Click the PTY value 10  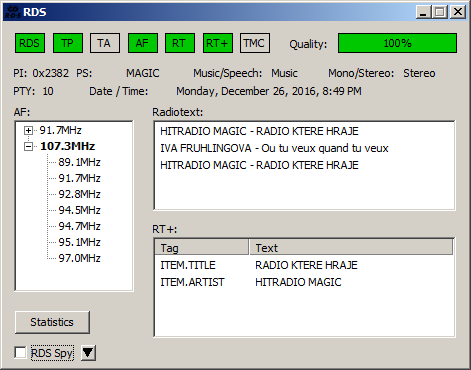(x=48, y=91)
